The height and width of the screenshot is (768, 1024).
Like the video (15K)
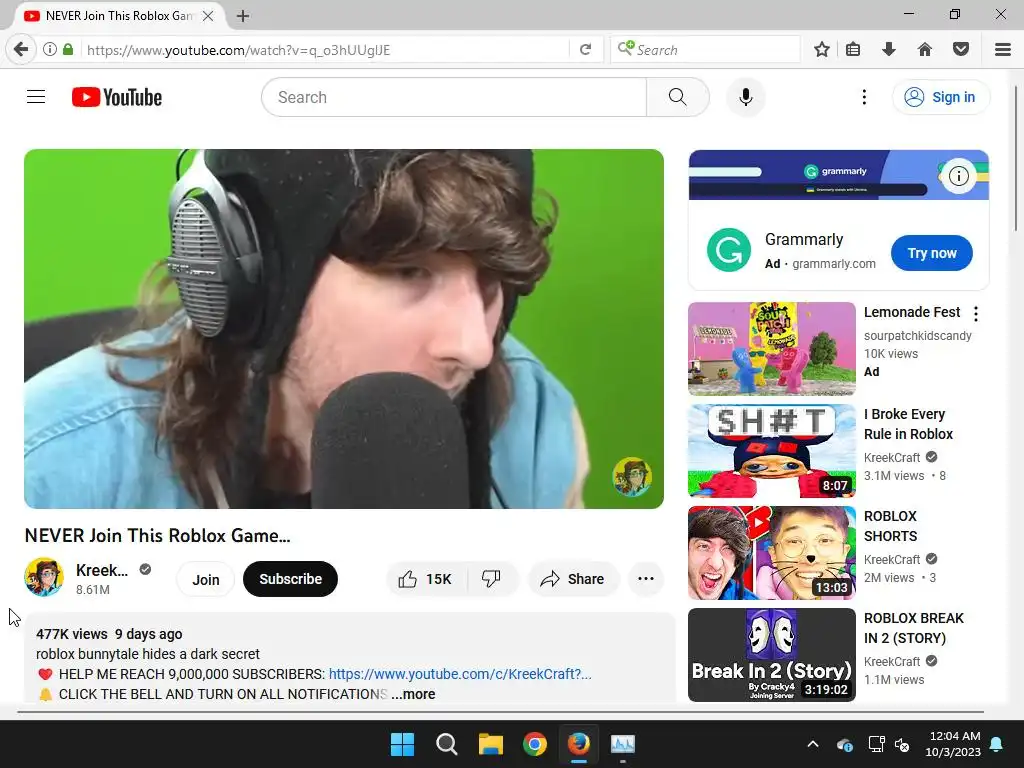tap(427, 579)
